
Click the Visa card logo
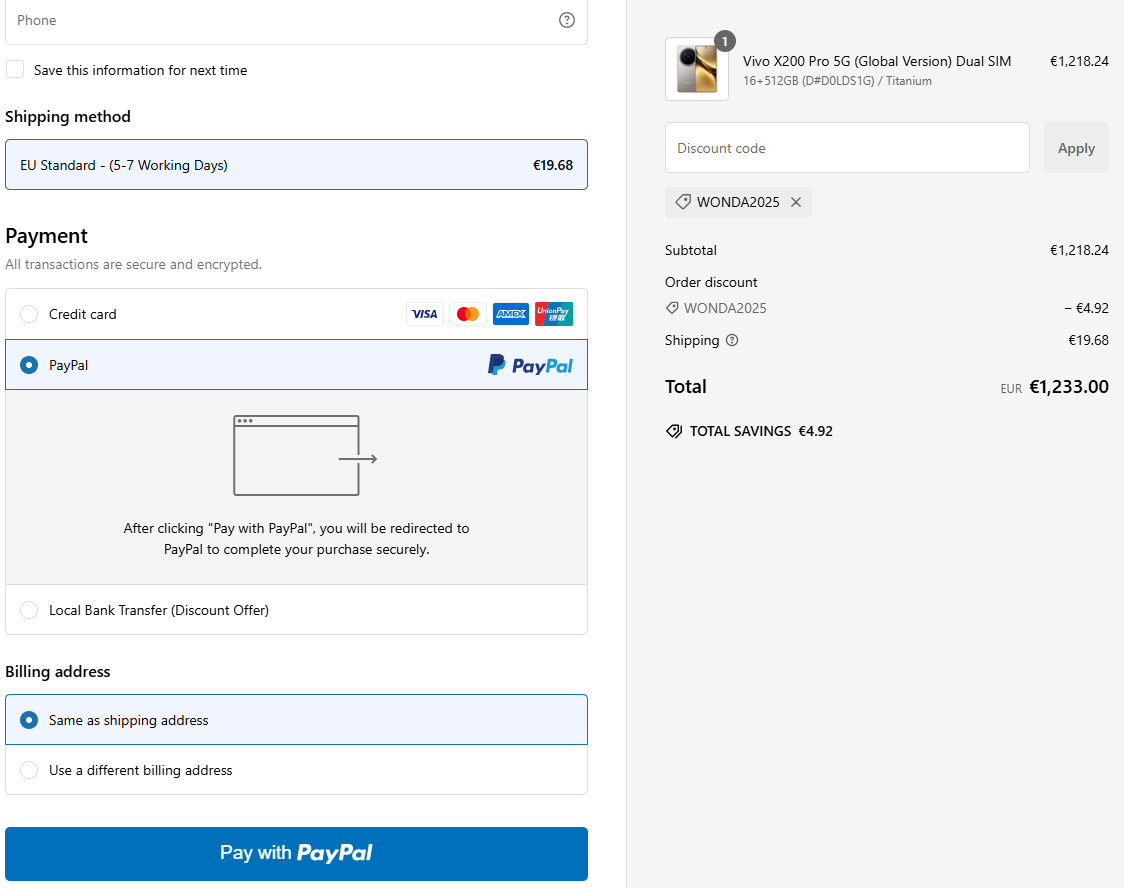[x=424, y=314]
